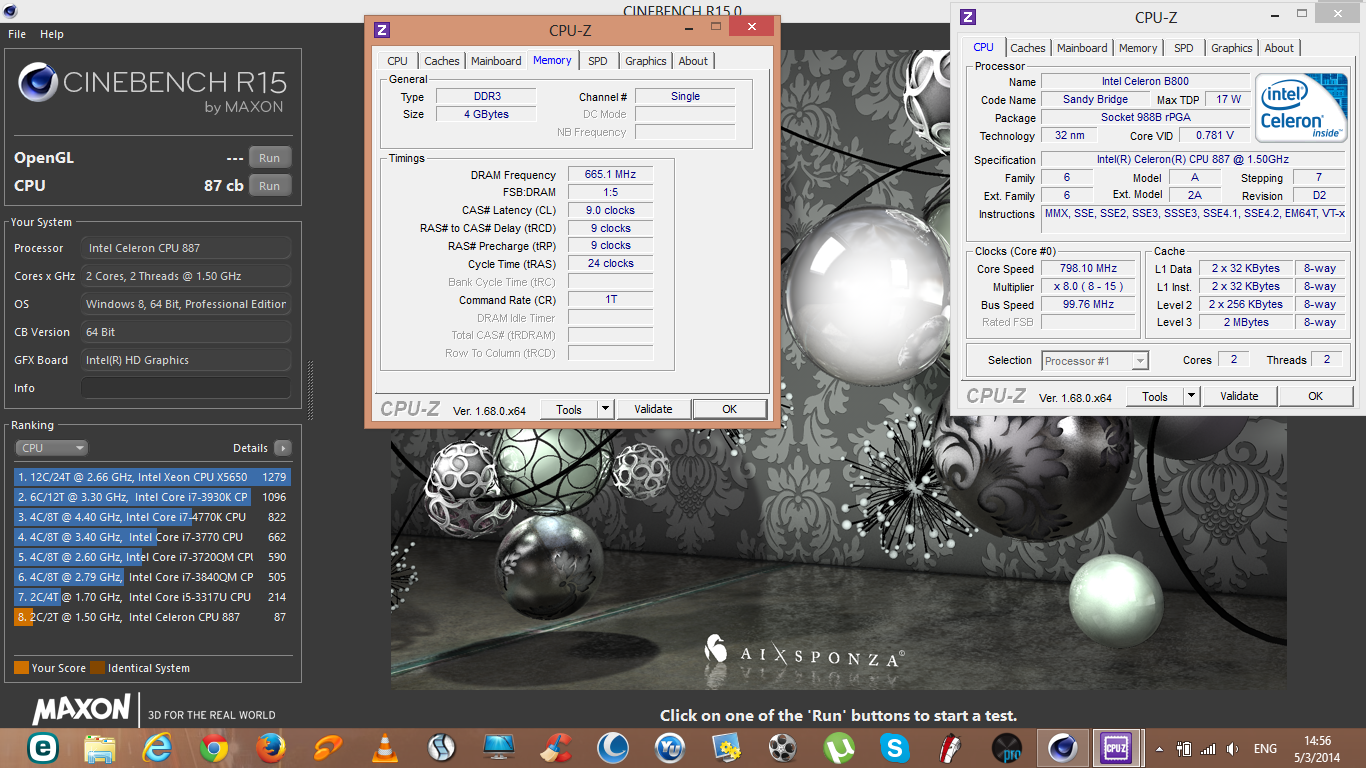
Task: Select the Core i7-3930K ranking entry
Action: point(152,497)
